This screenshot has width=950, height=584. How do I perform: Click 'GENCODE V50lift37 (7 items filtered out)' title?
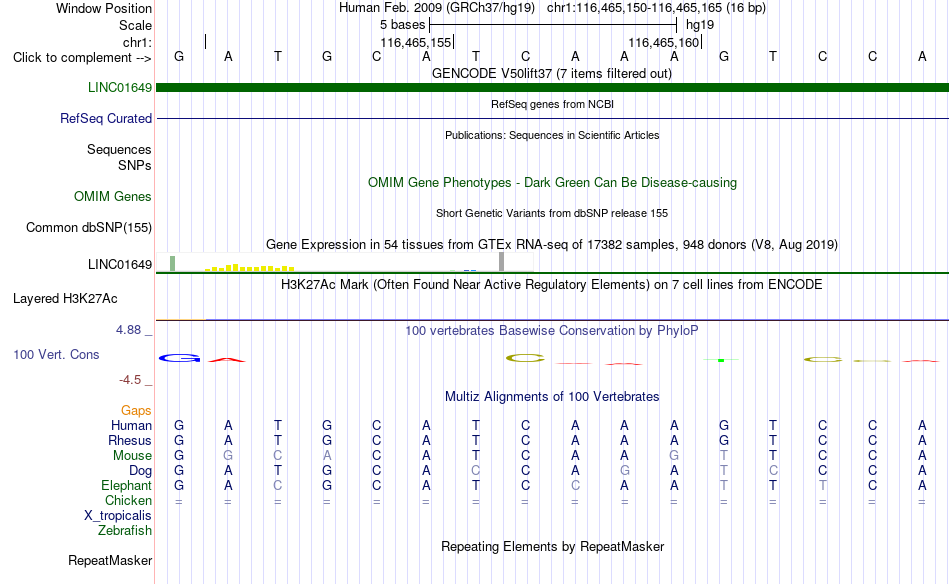(x=552, y=73)
